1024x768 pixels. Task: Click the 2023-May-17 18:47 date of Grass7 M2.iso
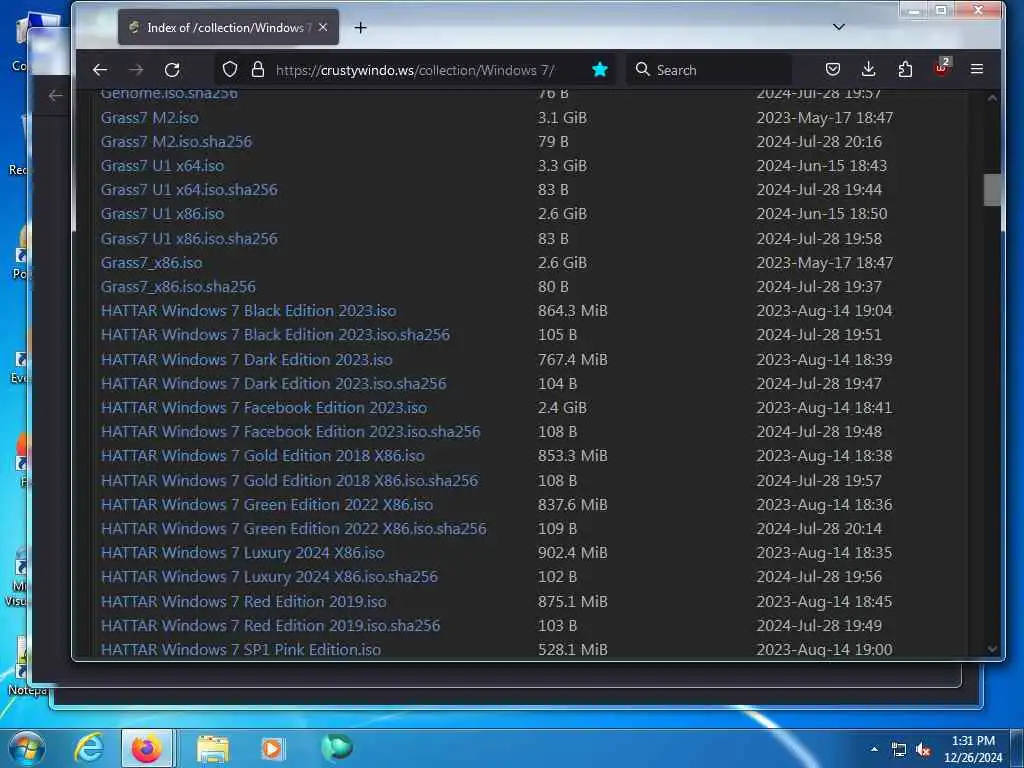[825, 118]
